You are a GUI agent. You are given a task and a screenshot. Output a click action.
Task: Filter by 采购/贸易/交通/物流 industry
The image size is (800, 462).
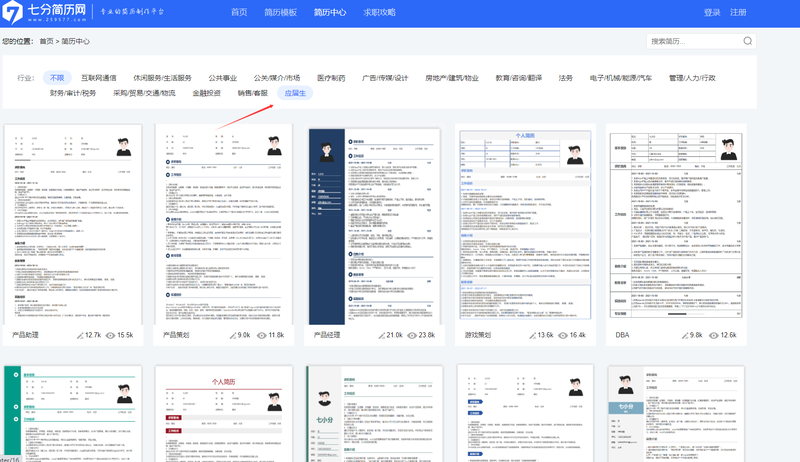pyautogui.click(x=144, y=93)
